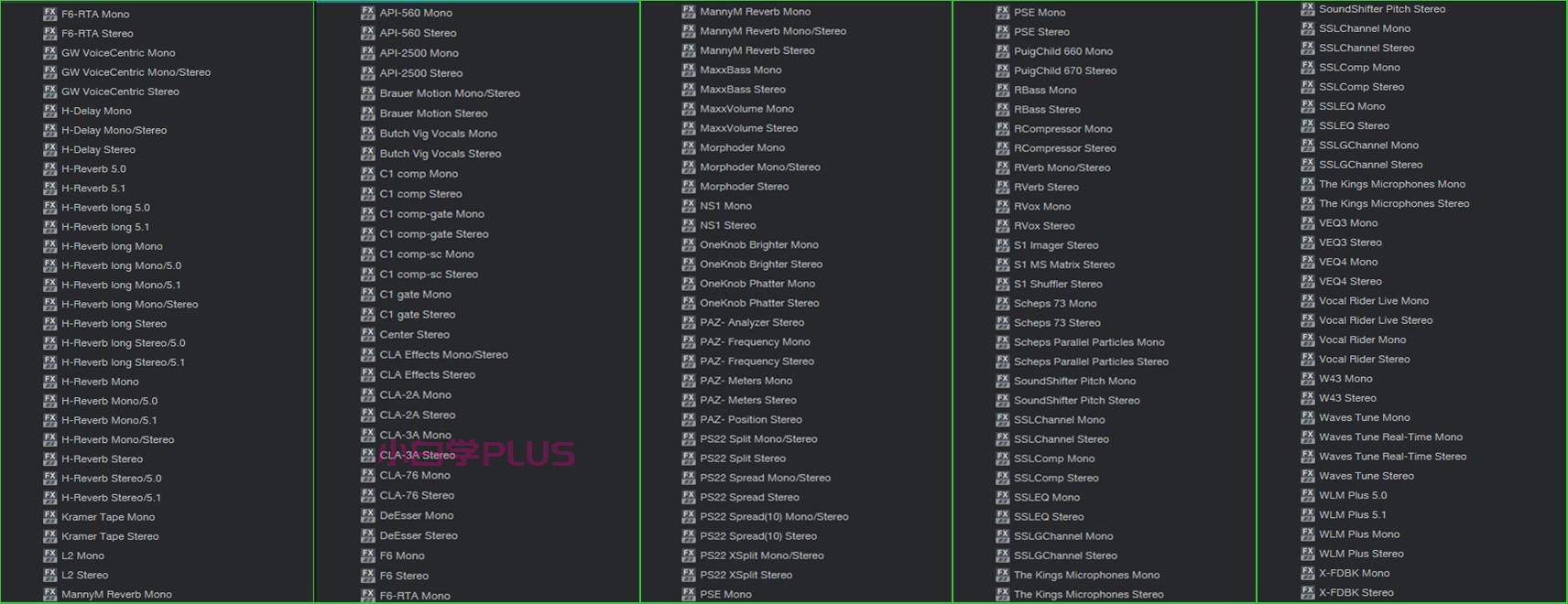Click the FX icon beside PAZ- Position Stereo
Screen dimensions: 1568x604
point(689,419)
